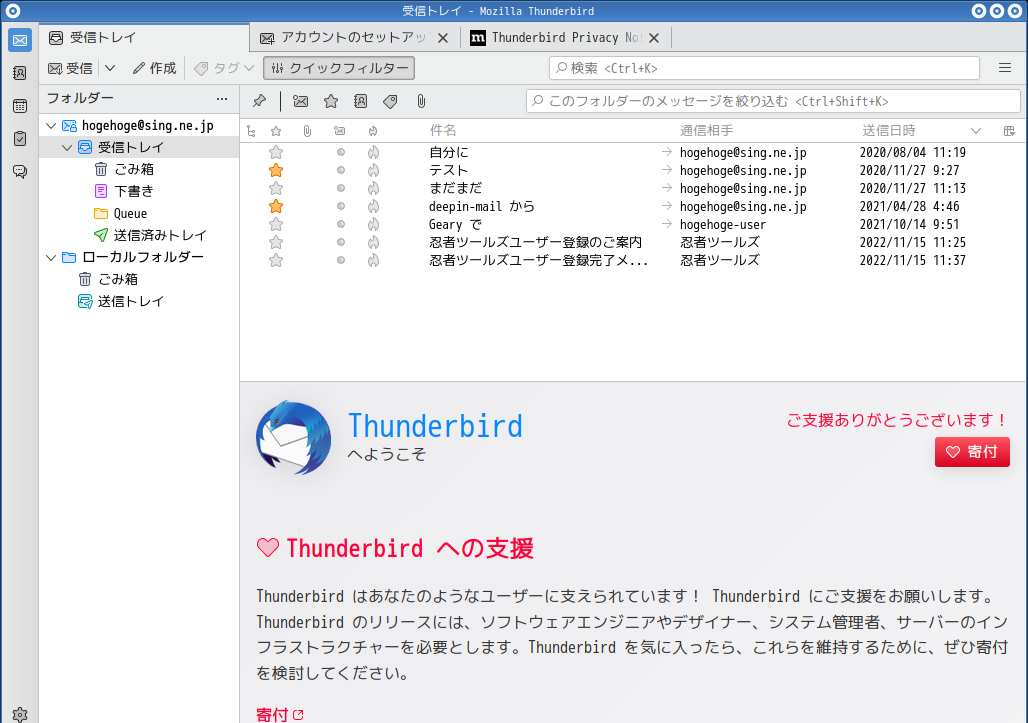Open the Address Book space

point(20,73)
